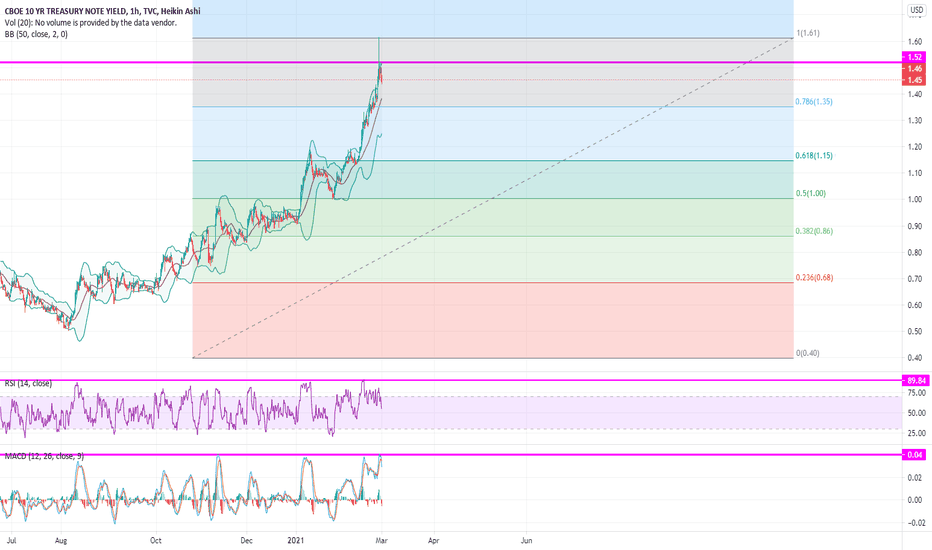Viewport: 932px width, 550px height.
Task: Click the Dec date on time axis
Action: tap(246, 540)
